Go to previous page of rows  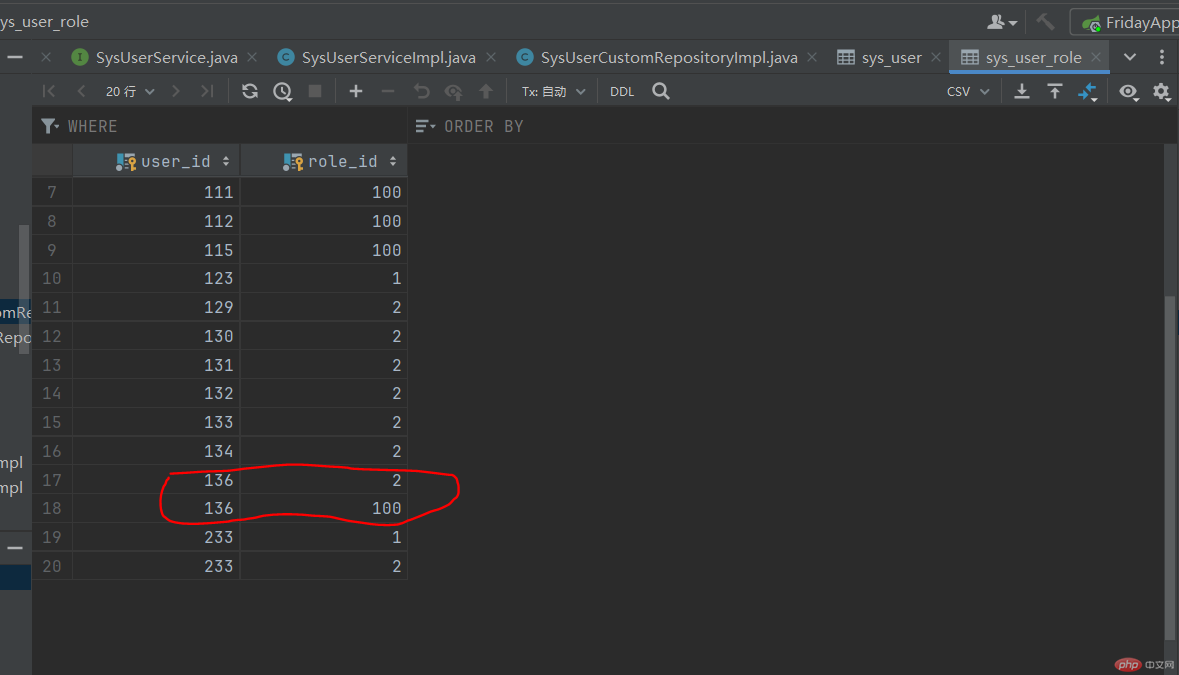click(81, 91)
